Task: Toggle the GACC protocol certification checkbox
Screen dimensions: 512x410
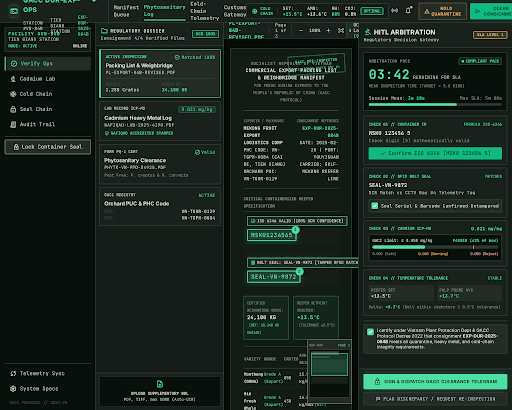Action: 370,332
